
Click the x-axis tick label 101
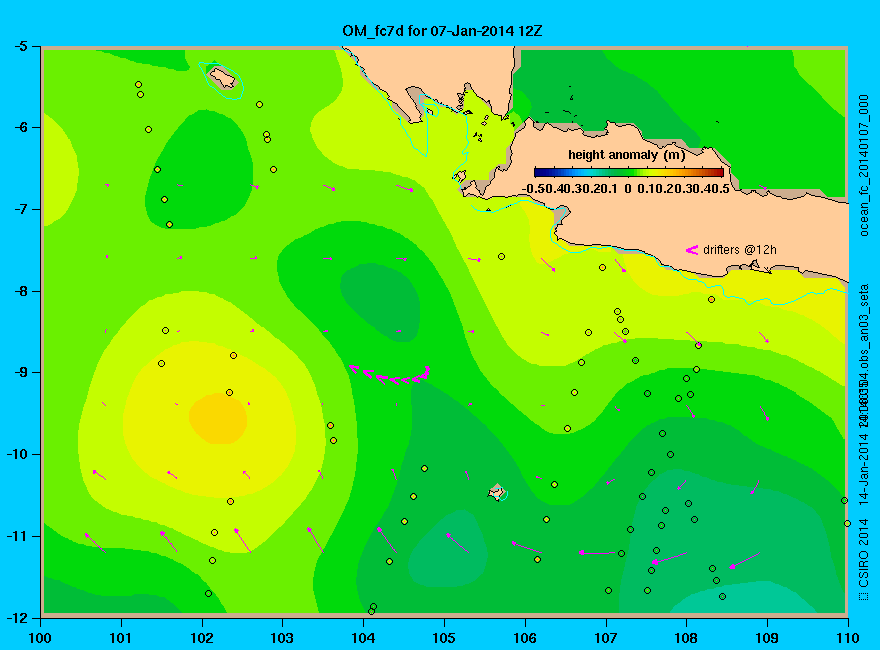pyautogui.click(x=121, y=638)
